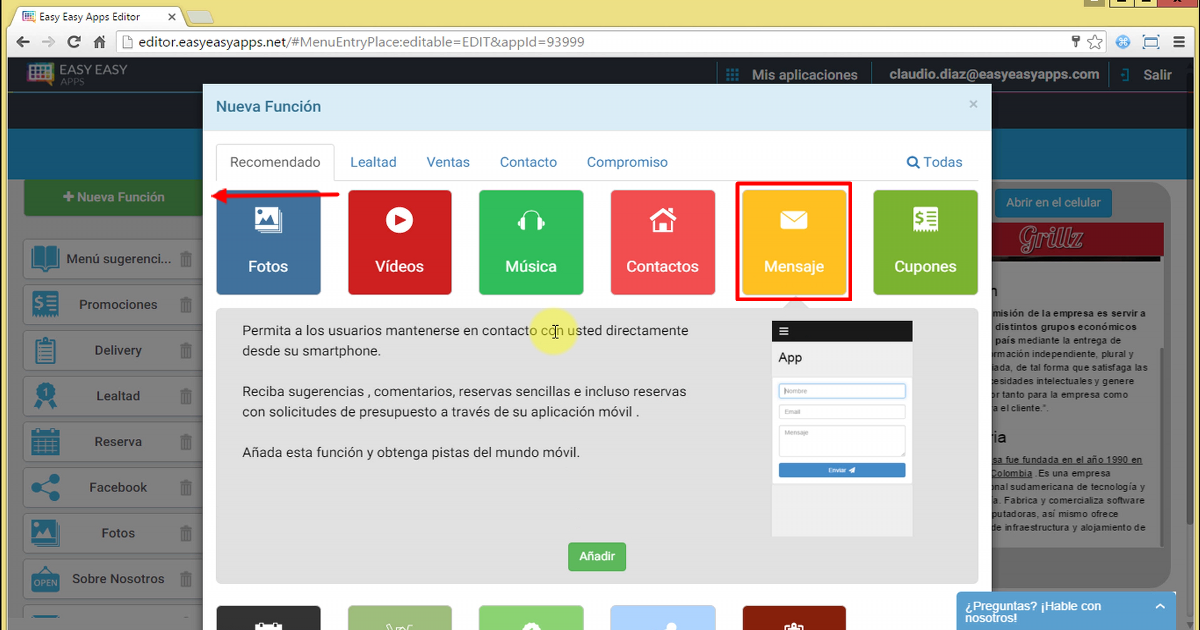Select the highlighted Mensaje function tile

793,242
